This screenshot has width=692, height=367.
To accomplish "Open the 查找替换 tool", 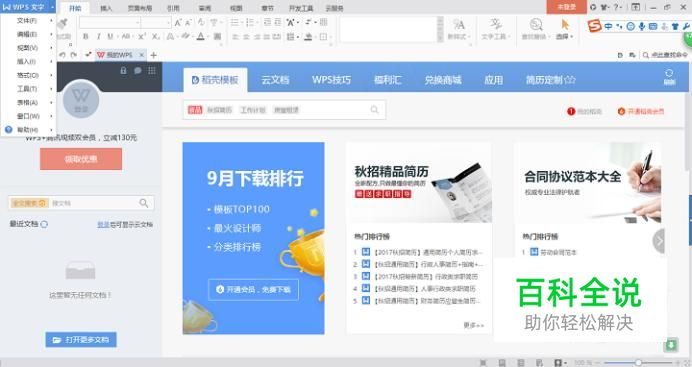I will (535, 29).
